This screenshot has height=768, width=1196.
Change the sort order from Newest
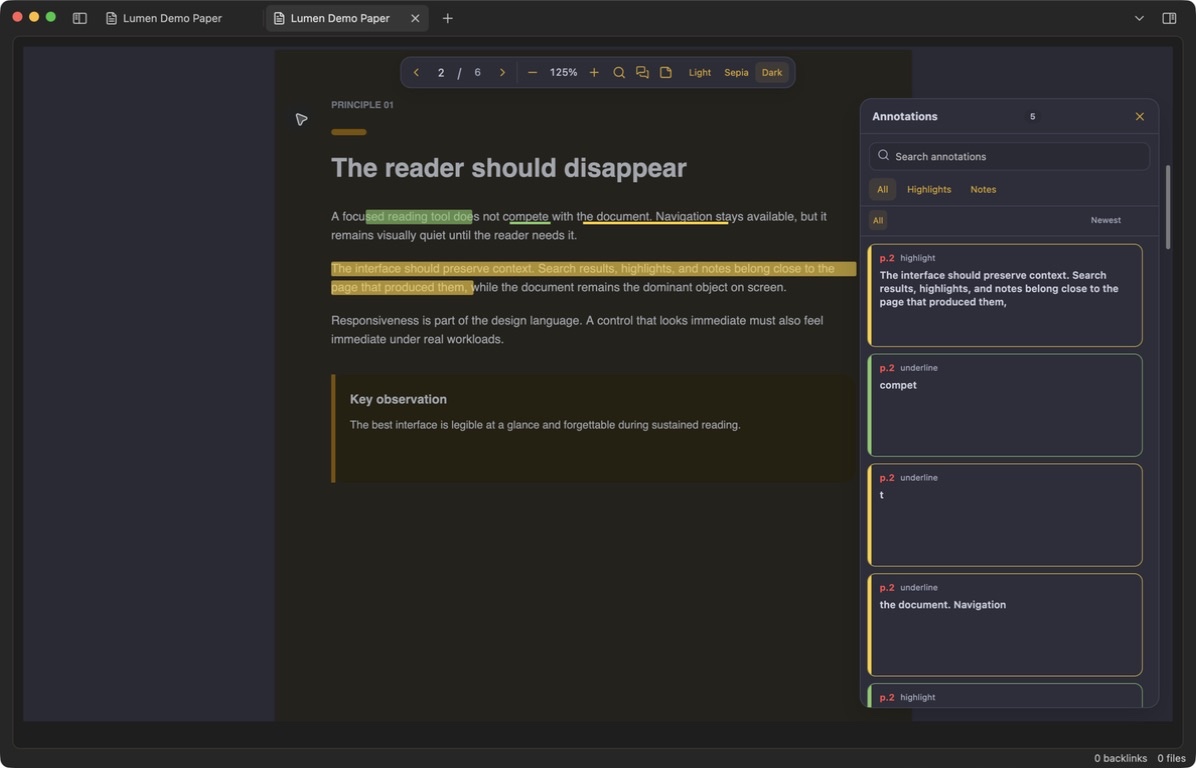(1105, 220)
